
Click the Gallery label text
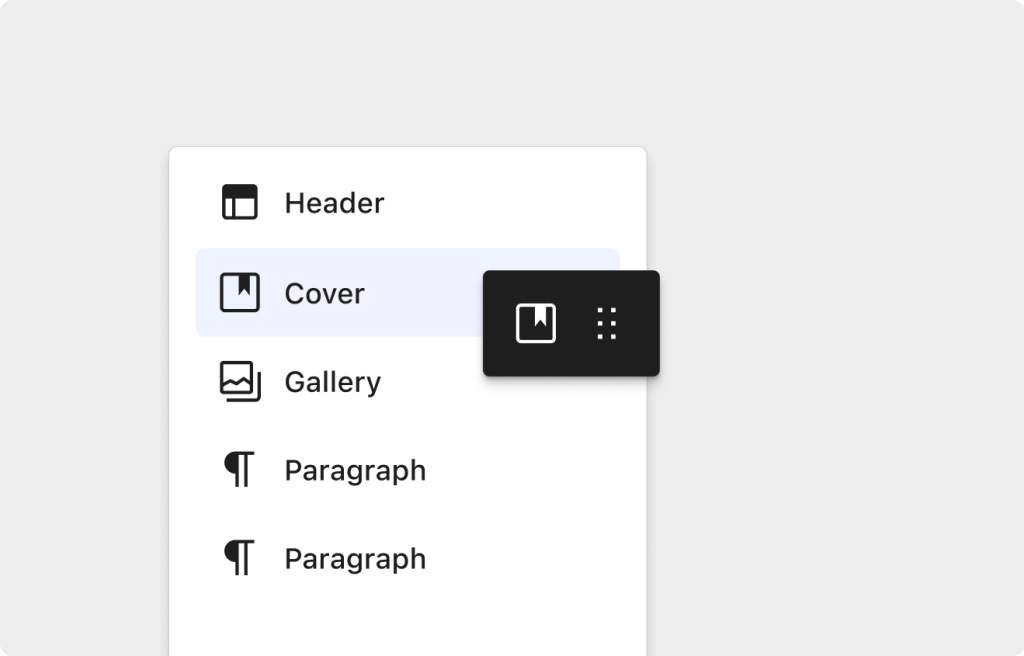click(x=333, y=381)
